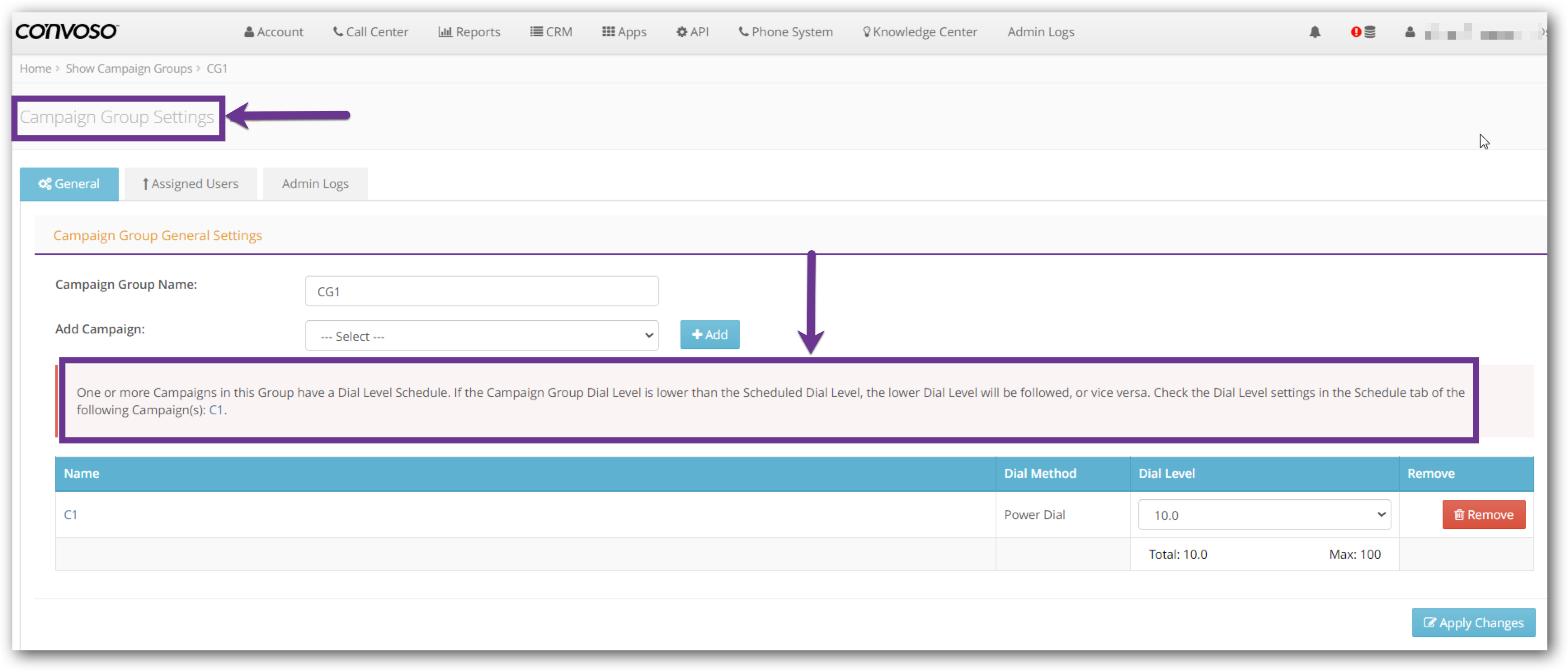
Task: Open the Call Center menu
Action: (371, 32)
